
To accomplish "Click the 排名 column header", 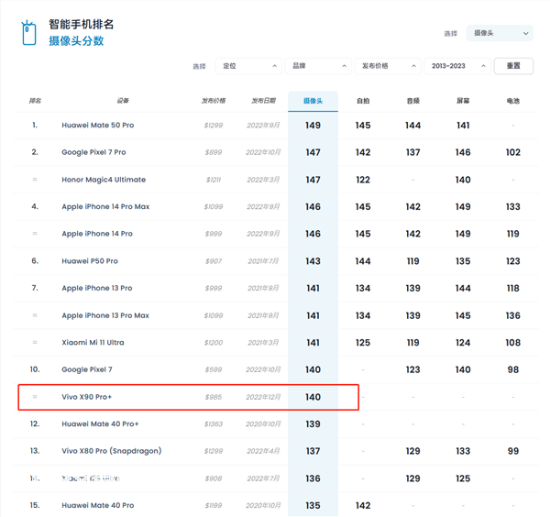I will click(x=35, y=101).
